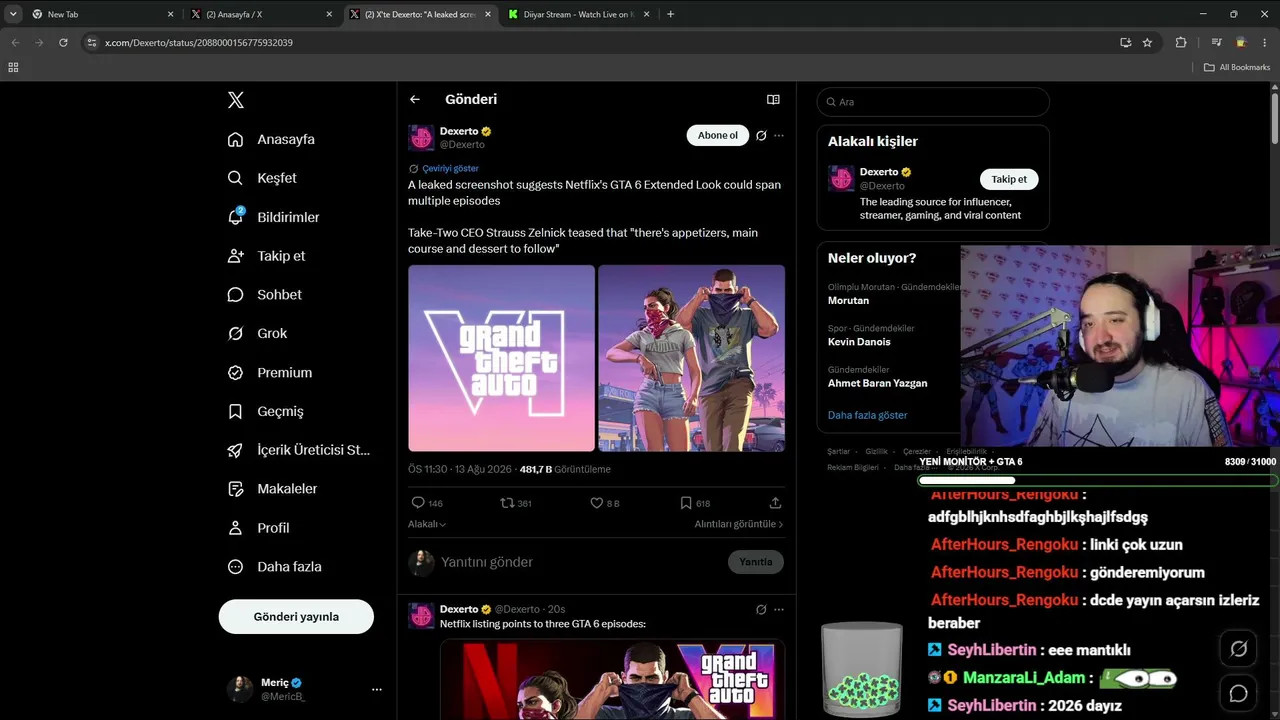Expand Daha fazla in the sidebar
Image resolution: width=1280 pixels, height=720 pixels.
coord(275,567)
